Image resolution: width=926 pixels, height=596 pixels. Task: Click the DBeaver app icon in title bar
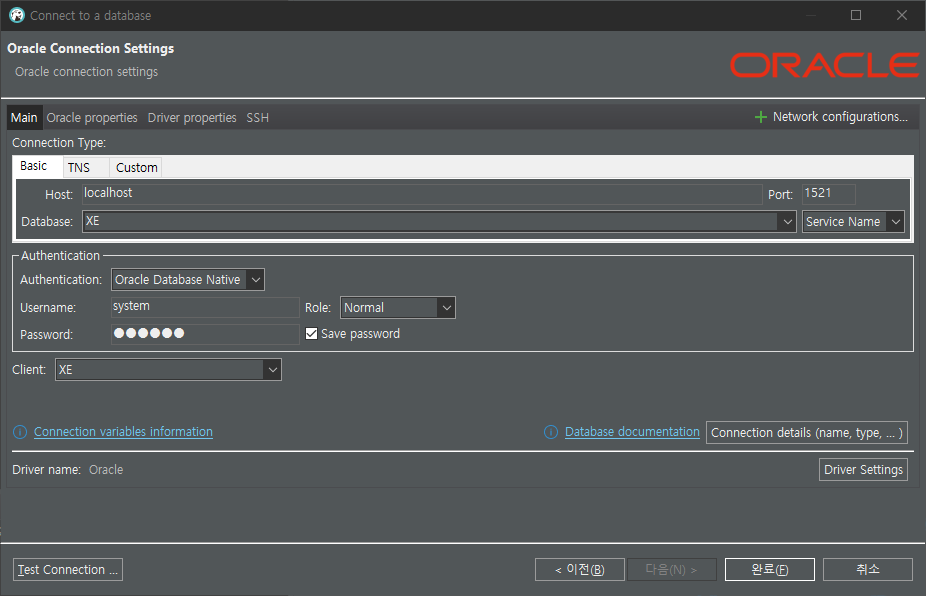pyautogui.click(x=17, y=15)
